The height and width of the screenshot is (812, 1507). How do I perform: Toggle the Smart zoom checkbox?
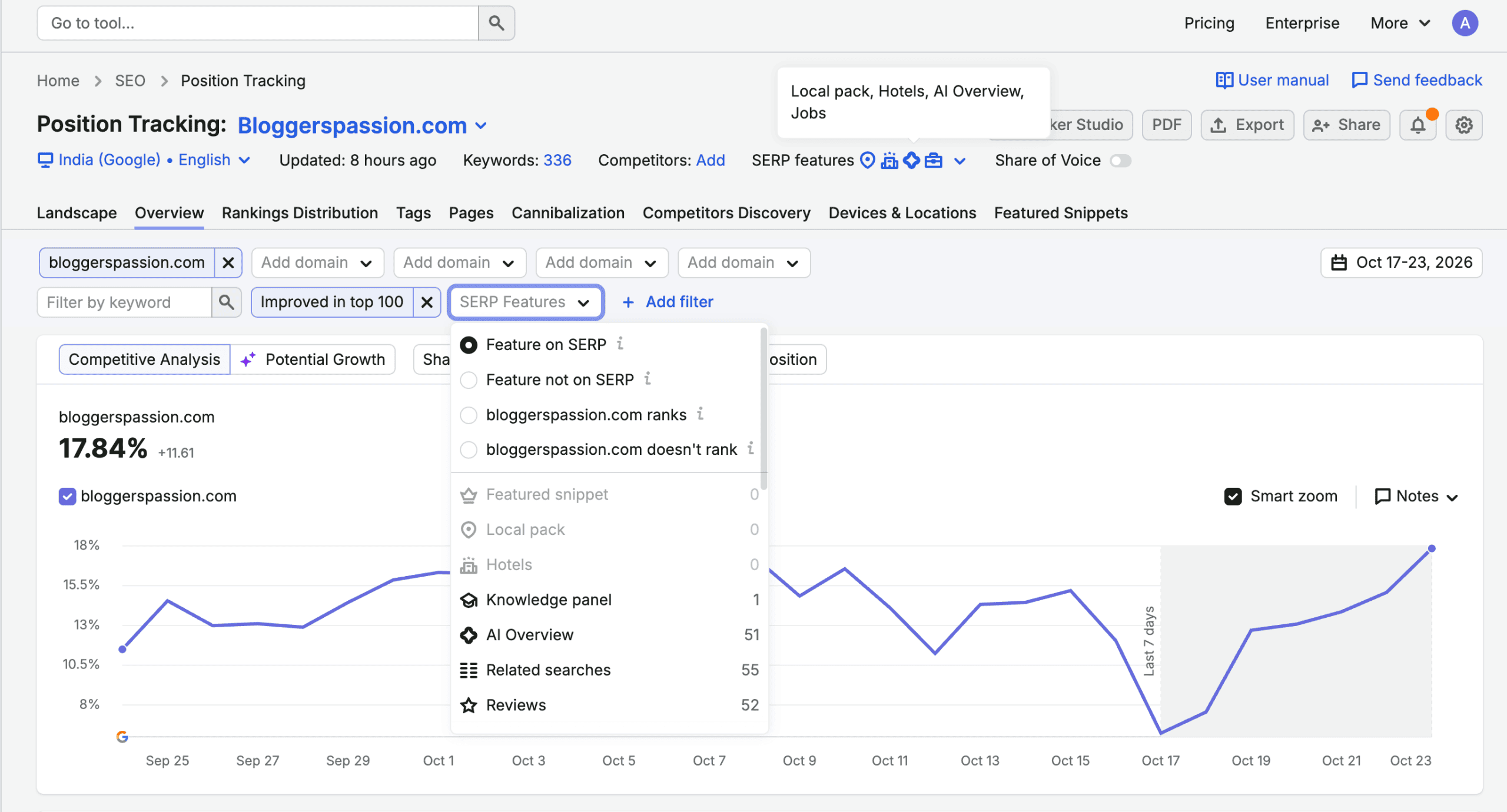[1233, 497]
